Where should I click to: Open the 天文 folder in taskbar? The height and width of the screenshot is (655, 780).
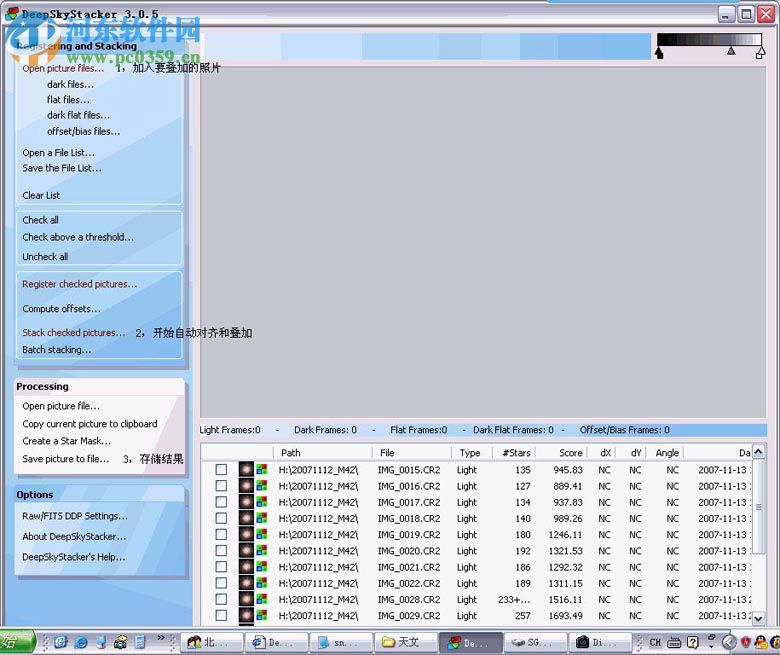(x=404, y=642)
